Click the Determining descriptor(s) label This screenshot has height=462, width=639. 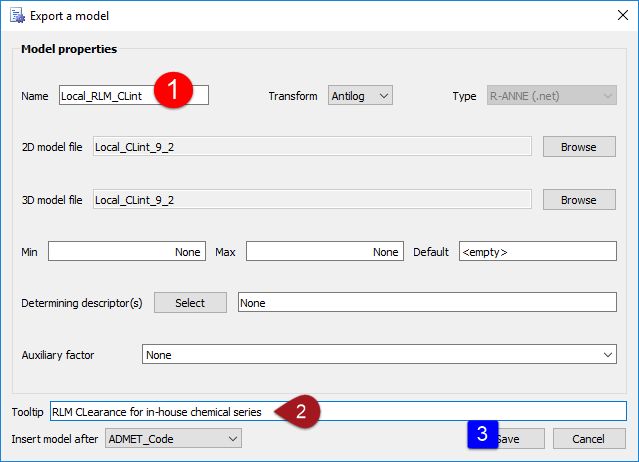point(82,303)
